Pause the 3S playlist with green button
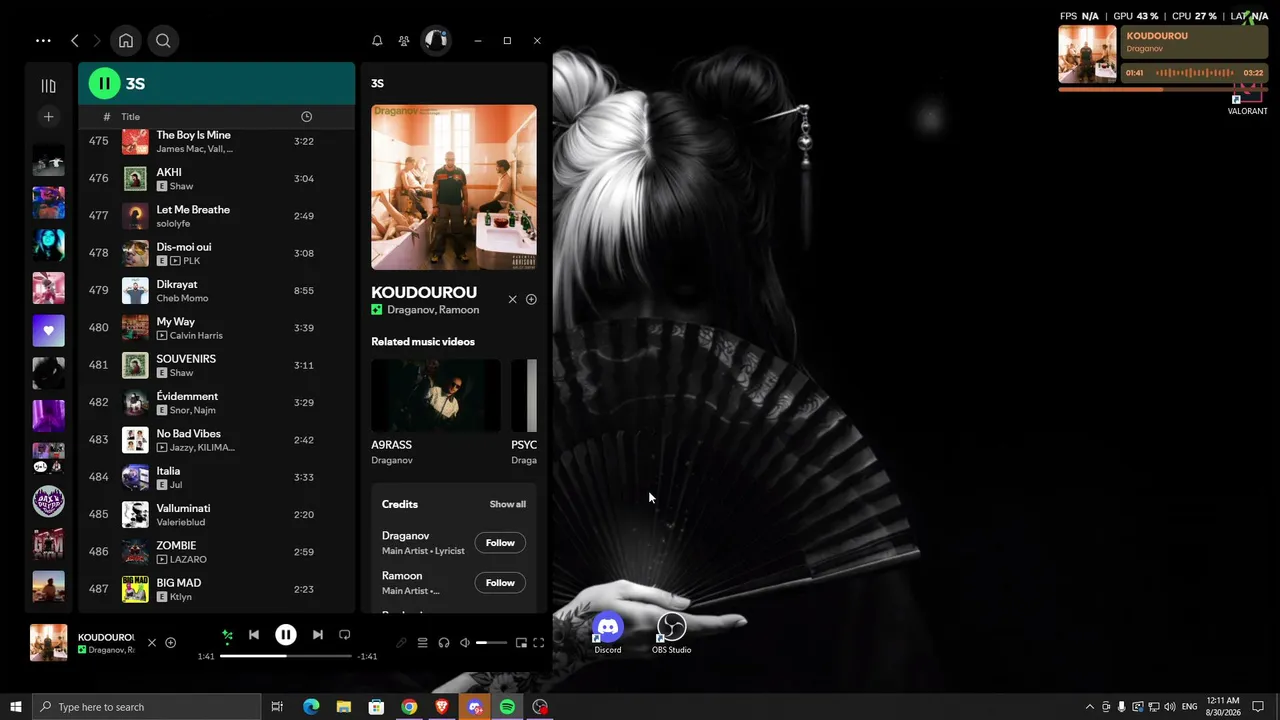Image resolution: width=1280 pixels, height=720 pixels. click(104, 83)
